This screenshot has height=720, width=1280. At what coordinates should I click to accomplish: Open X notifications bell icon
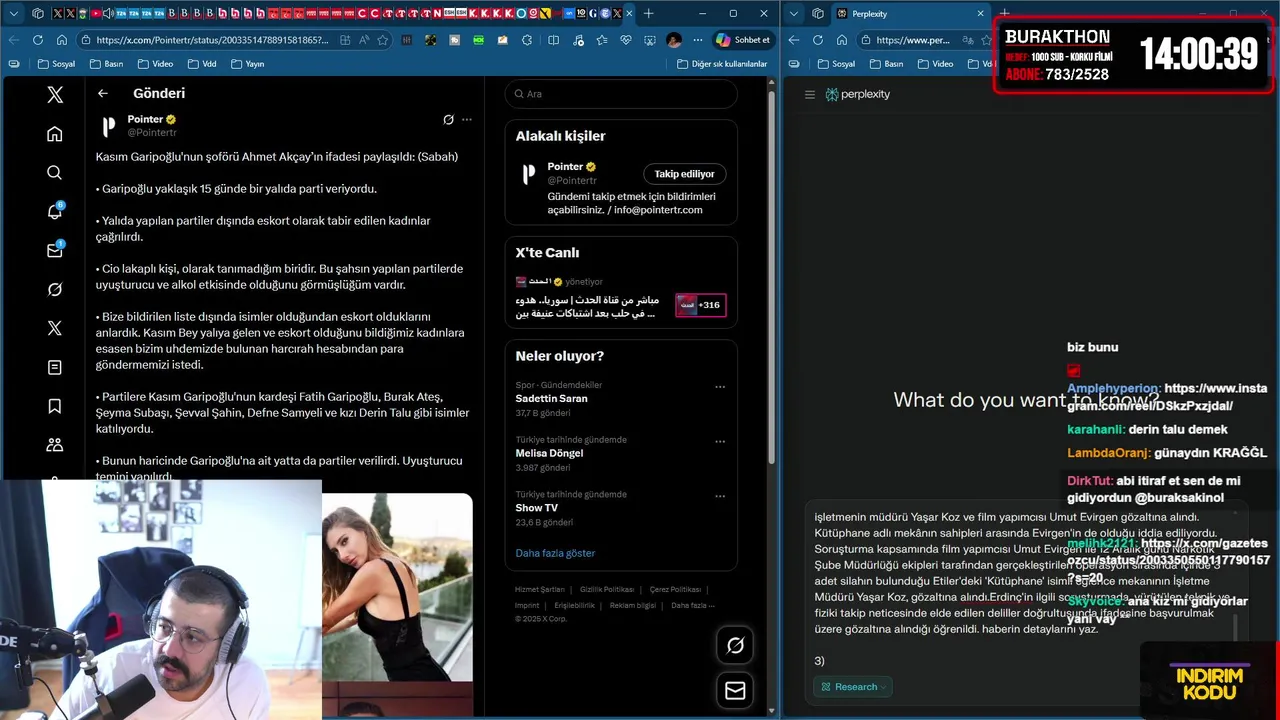tap(55, 211)
